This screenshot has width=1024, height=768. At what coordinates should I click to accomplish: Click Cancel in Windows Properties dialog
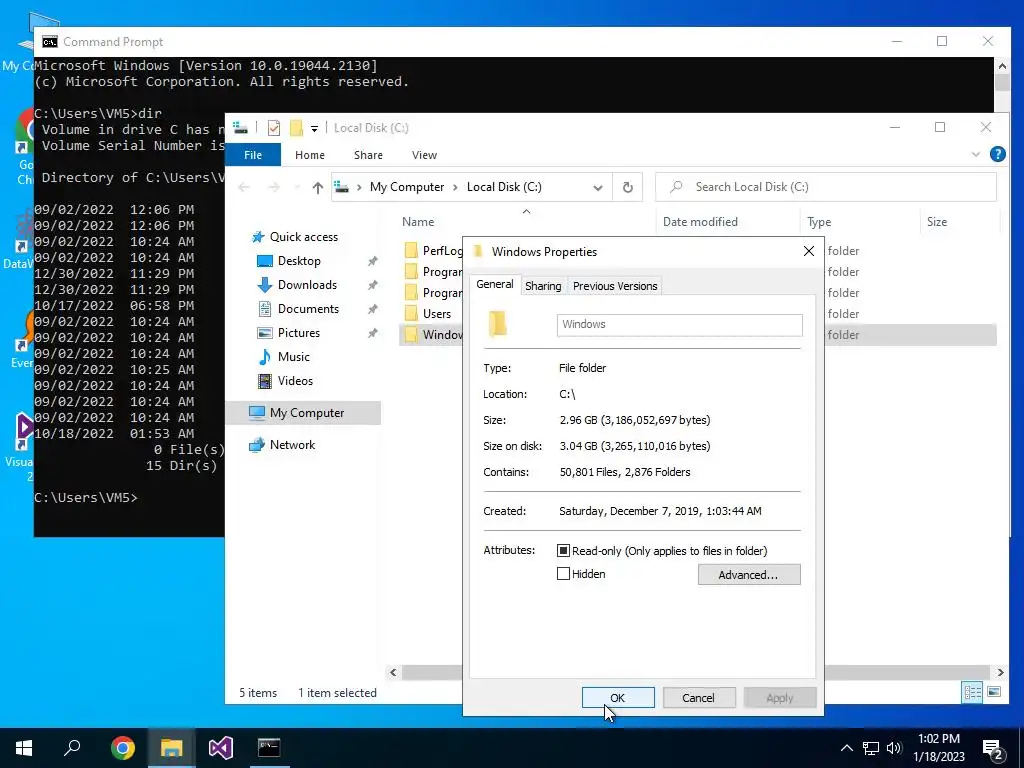pos(699,697)
